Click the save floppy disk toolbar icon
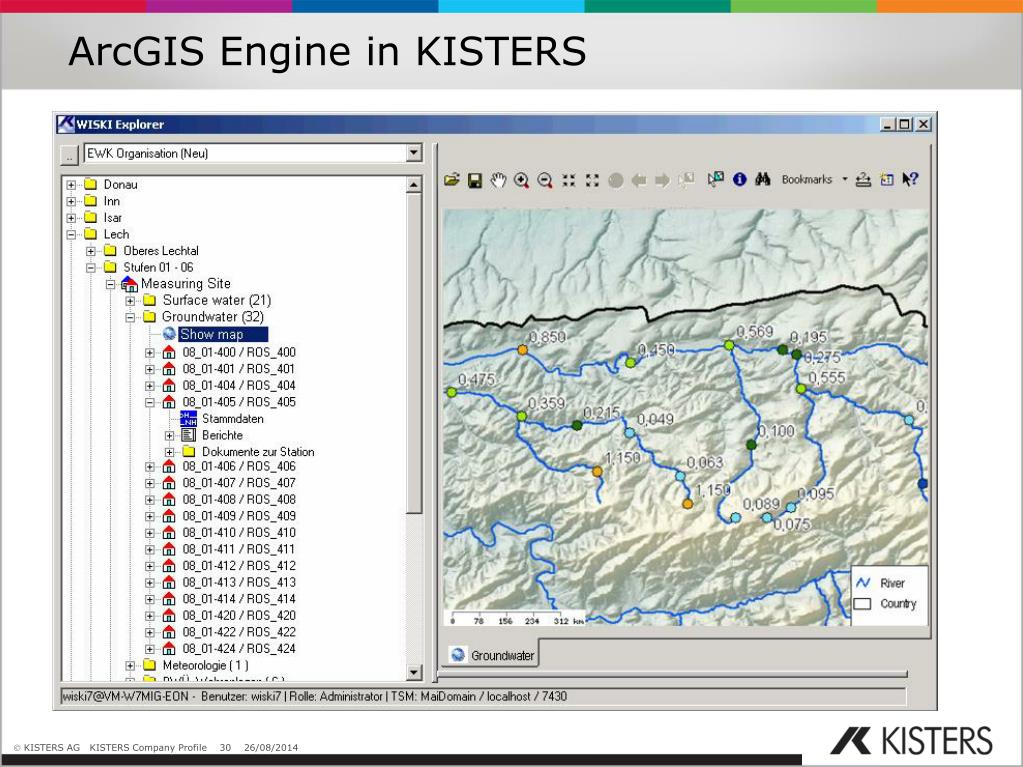The width and height of the screenshot is (1023, 767). (x=475, y=180)
